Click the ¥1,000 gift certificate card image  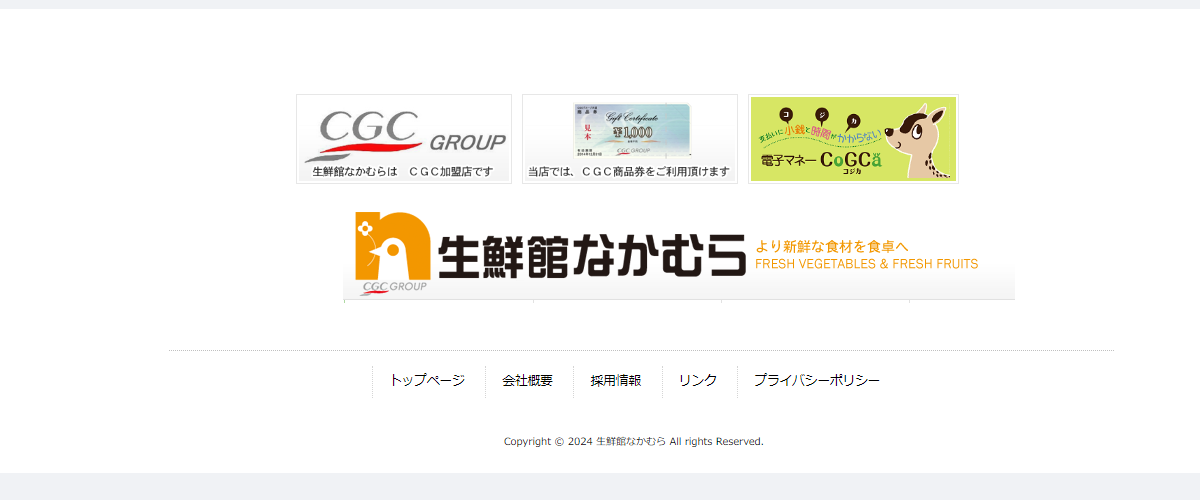[631, 129]
